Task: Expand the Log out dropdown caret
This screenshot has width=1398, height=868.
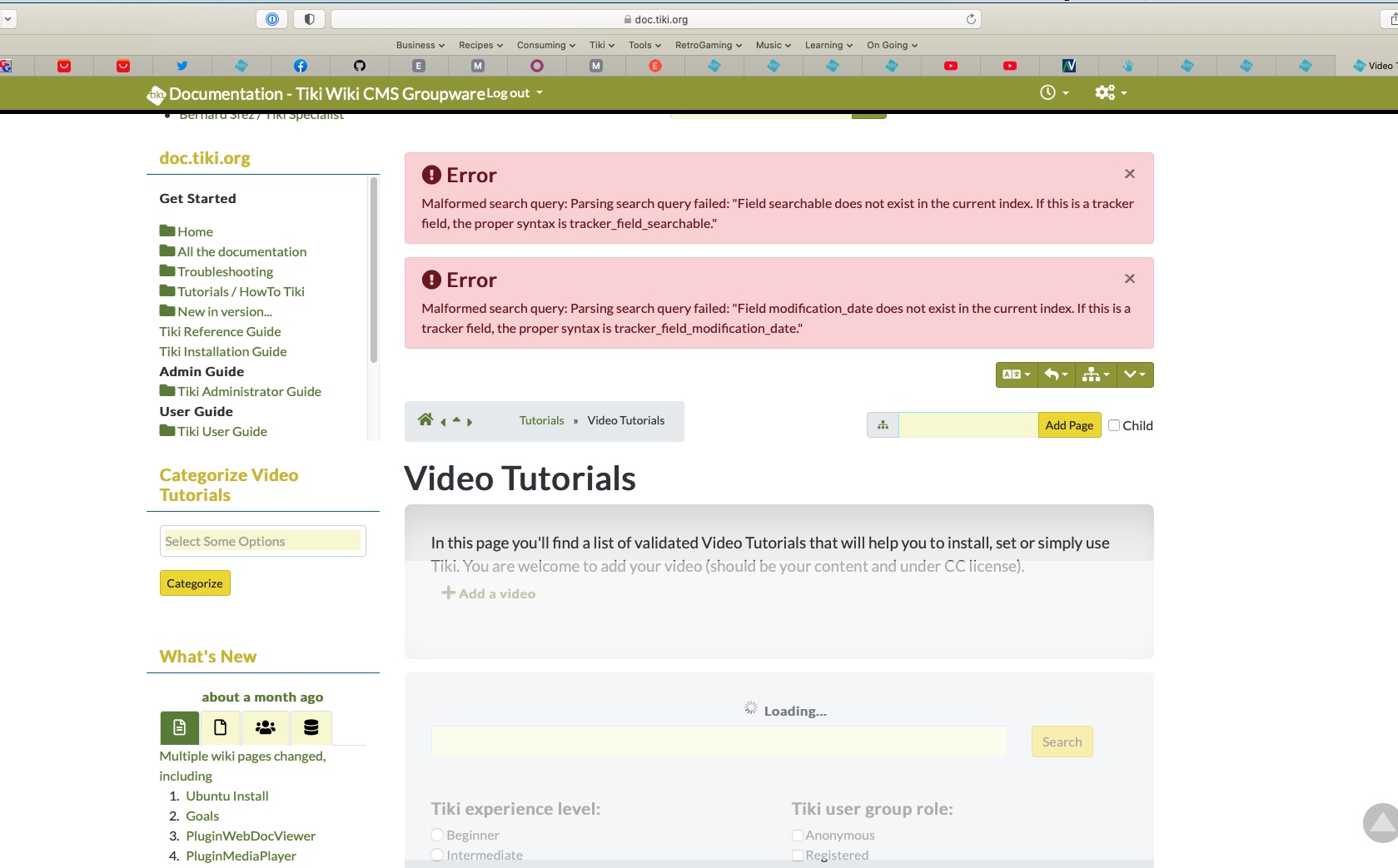Action: pos(540,92)
